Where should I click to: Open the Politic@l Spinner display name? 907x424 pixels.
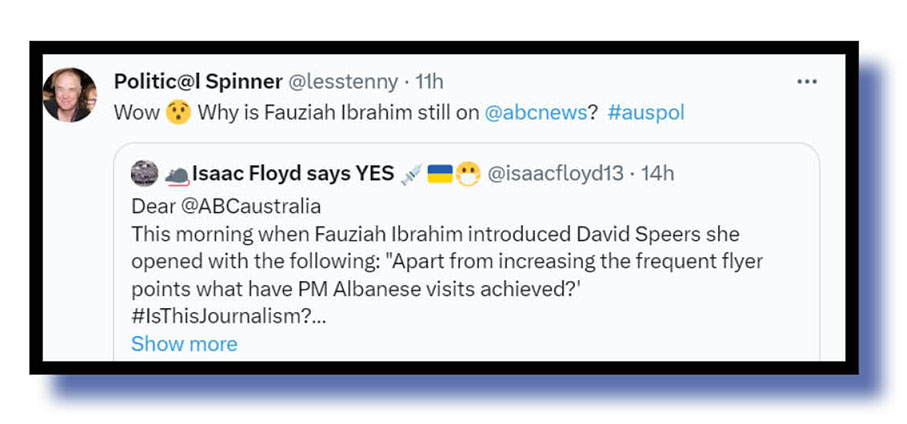pos(197,81)
